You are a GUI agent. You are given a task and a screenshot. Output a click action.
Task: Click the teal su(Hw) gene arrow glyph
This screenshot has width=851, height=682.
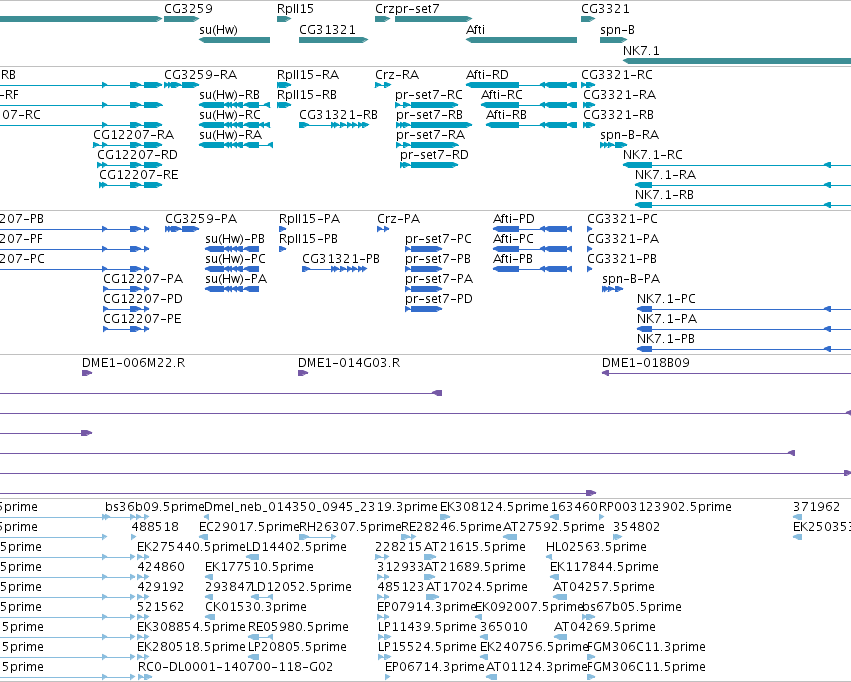click(x=234, y=40)
